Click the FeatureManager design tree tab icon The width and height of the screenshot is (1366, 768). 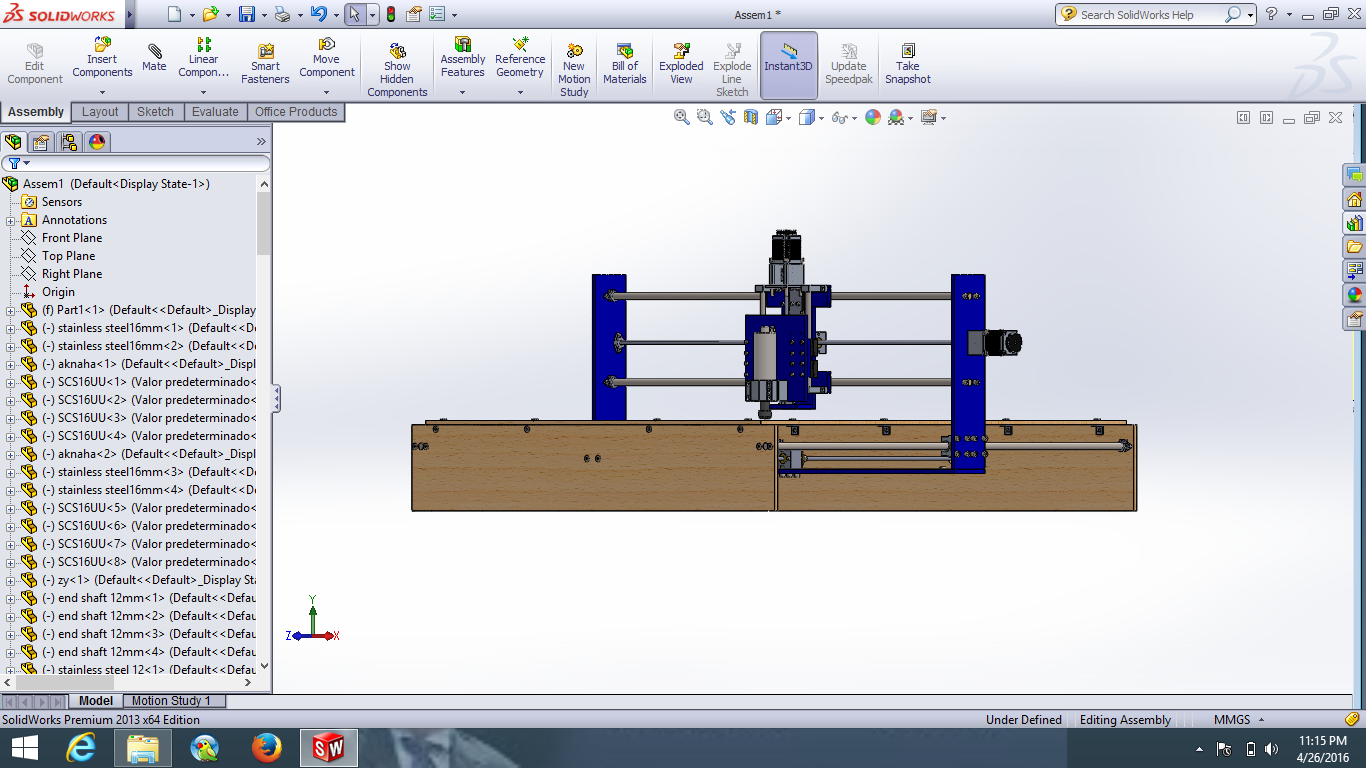[13, 142]
